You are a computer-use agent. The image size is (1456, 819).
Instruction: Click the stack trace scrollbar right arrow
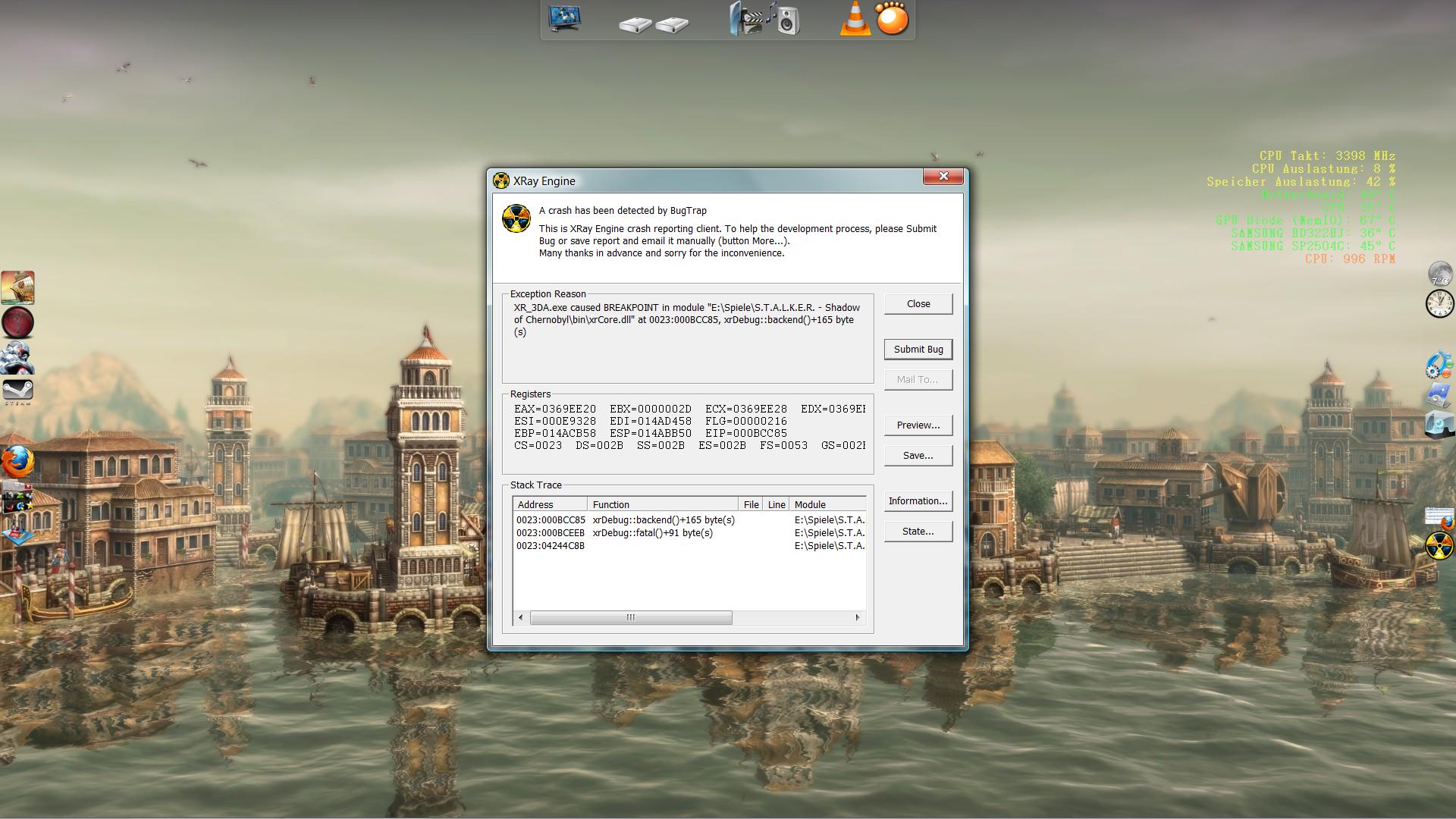pos(858,618)
